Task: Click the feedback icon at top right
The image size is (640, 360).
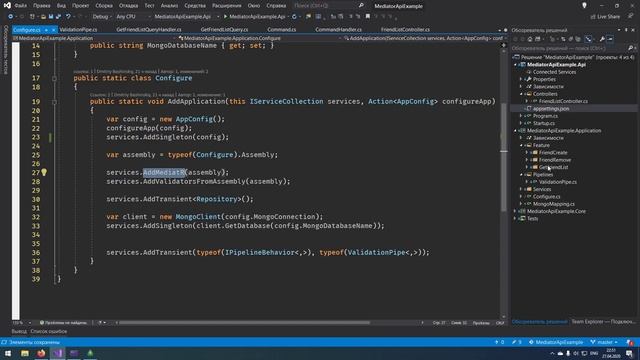Action: pyautogui.click(x=631, y=16)
